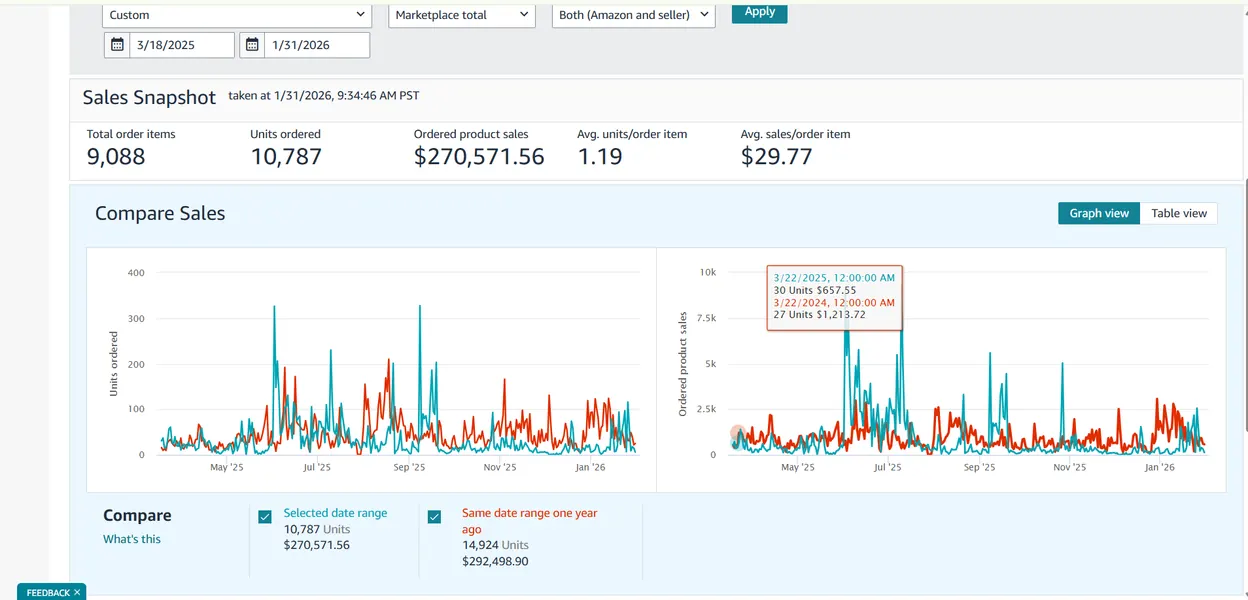Open the FEEDBACK panel
The height and width of the screenshot is (600, 1248).
pos(48,593)
